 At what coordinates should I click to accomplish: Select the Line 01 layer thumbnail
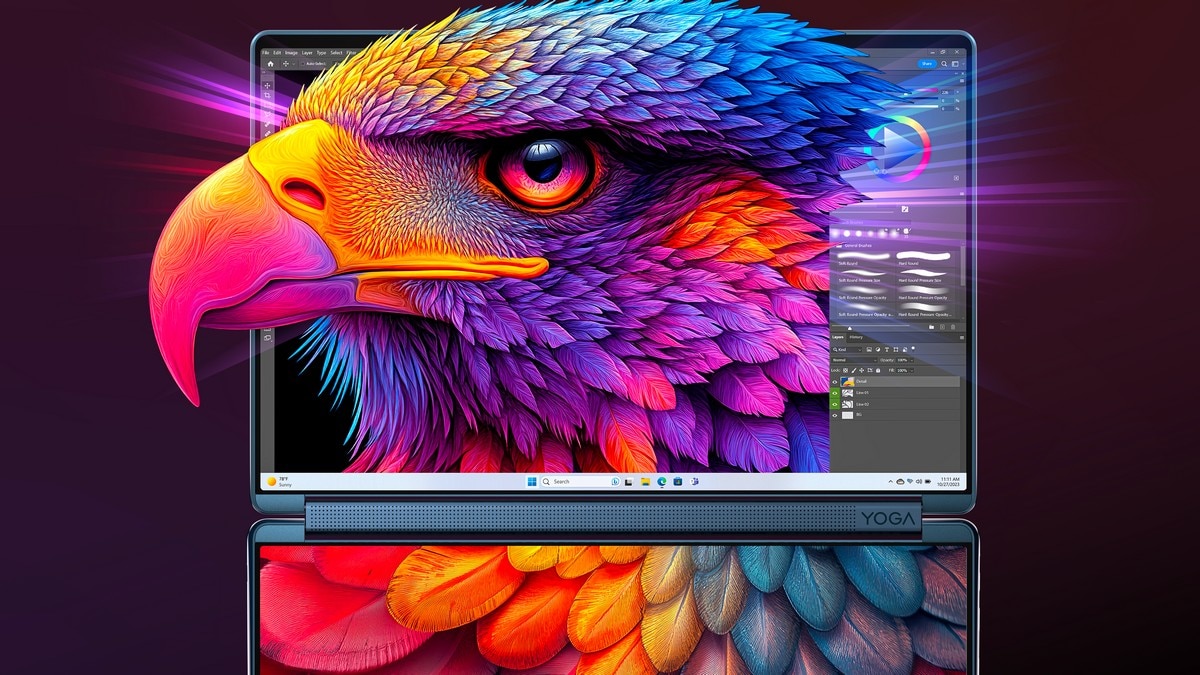[848, 393]
